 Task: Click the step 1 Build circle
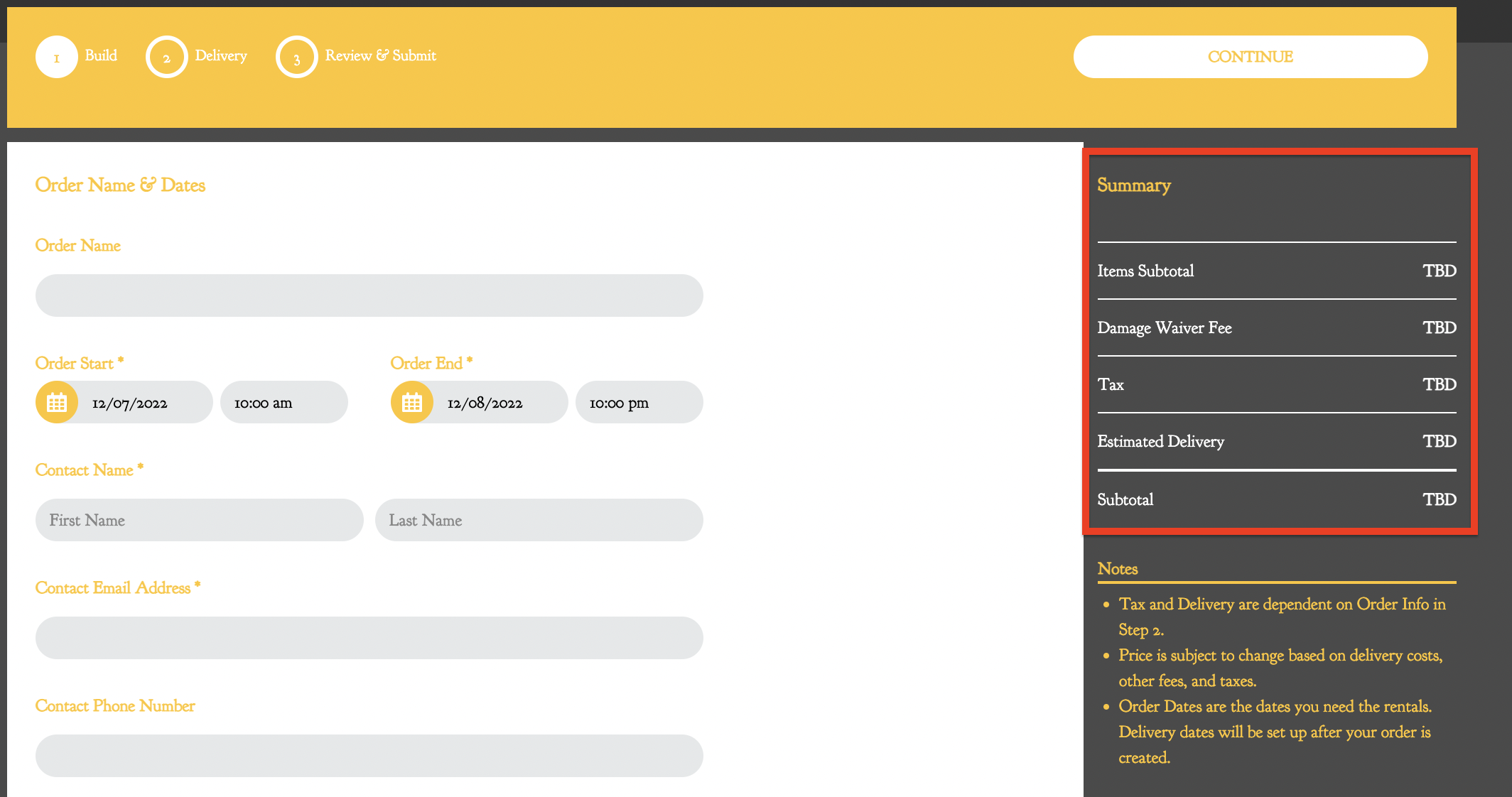[57, 57]
